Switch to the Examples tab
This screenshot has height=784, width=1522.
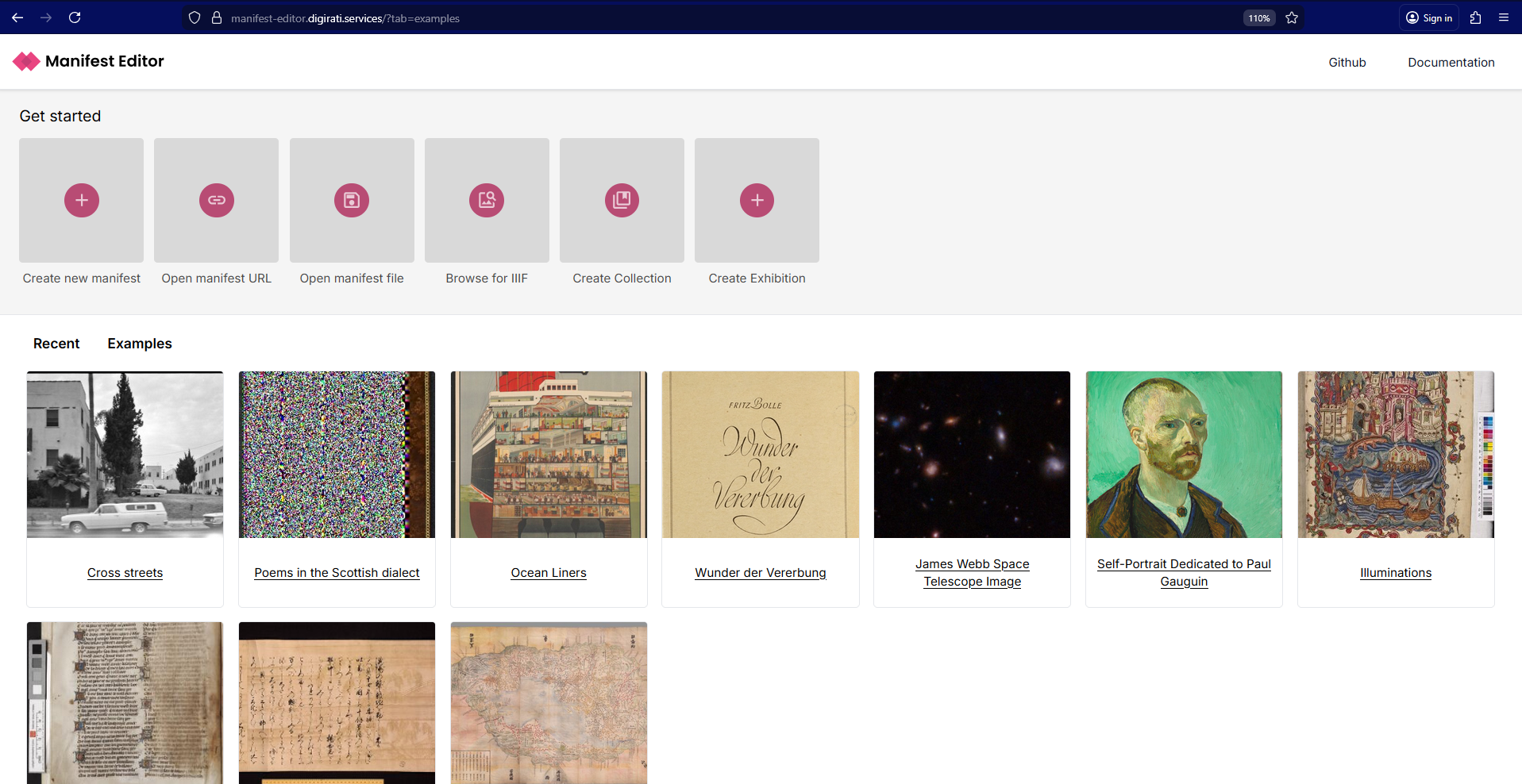tap(139, 343)
